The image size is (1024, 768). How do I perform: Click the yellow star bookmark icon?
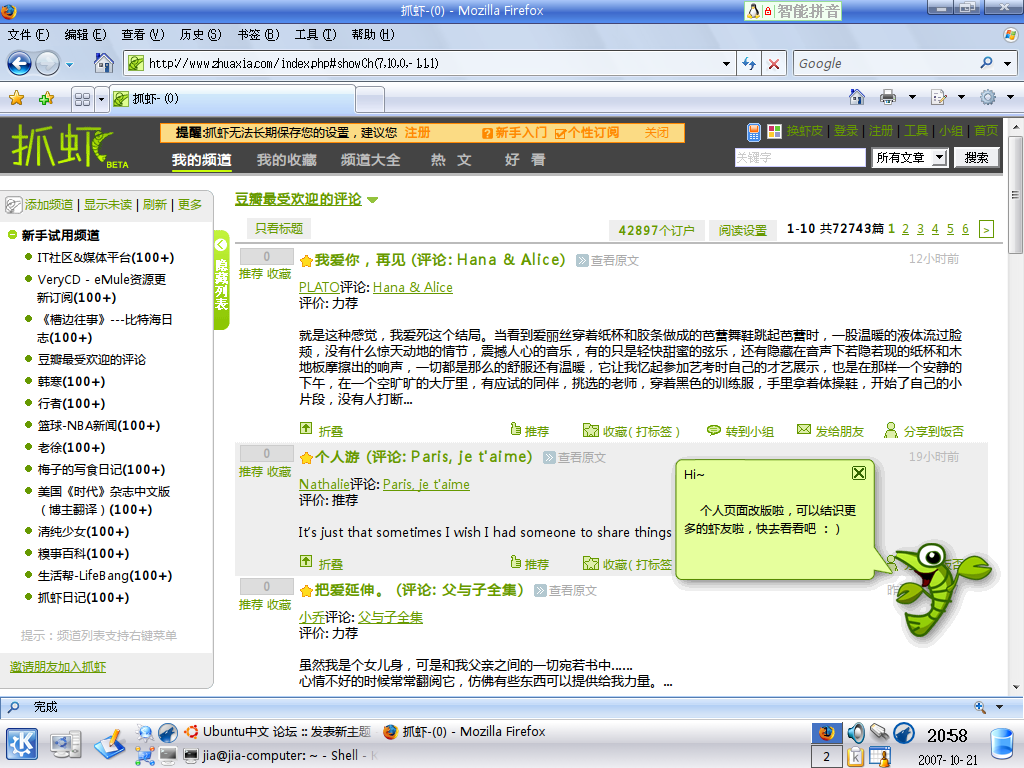point(16,99)
